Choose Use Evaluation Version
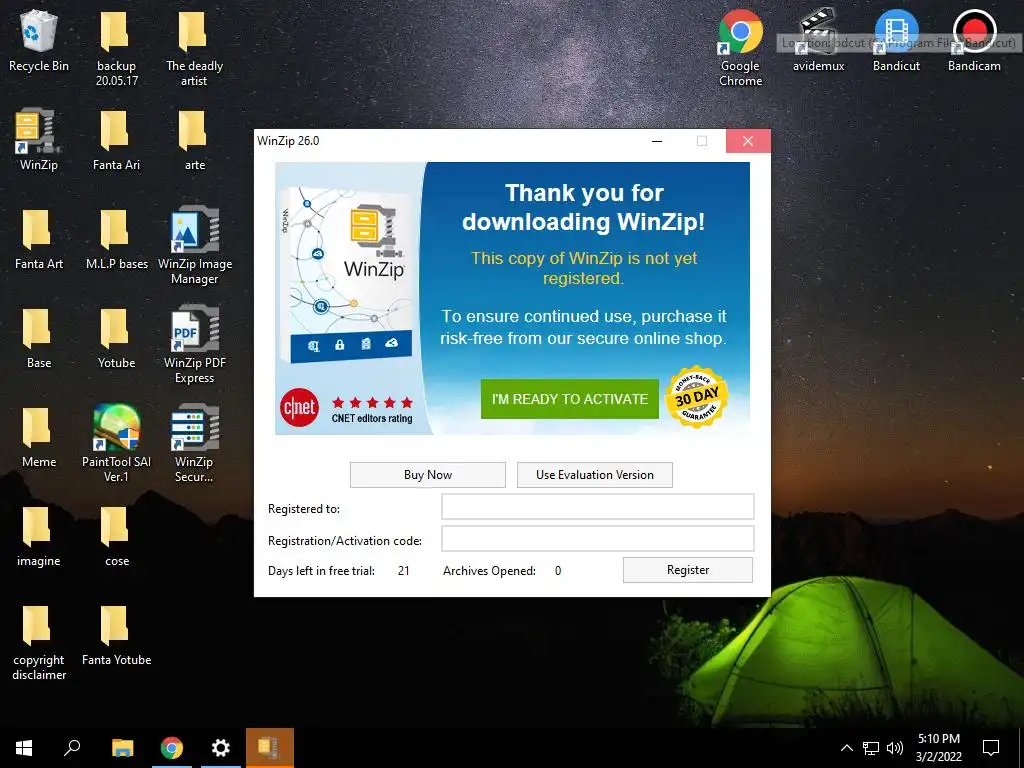Viewport: 1024px width, 768px height. click(x=595, y=475)
